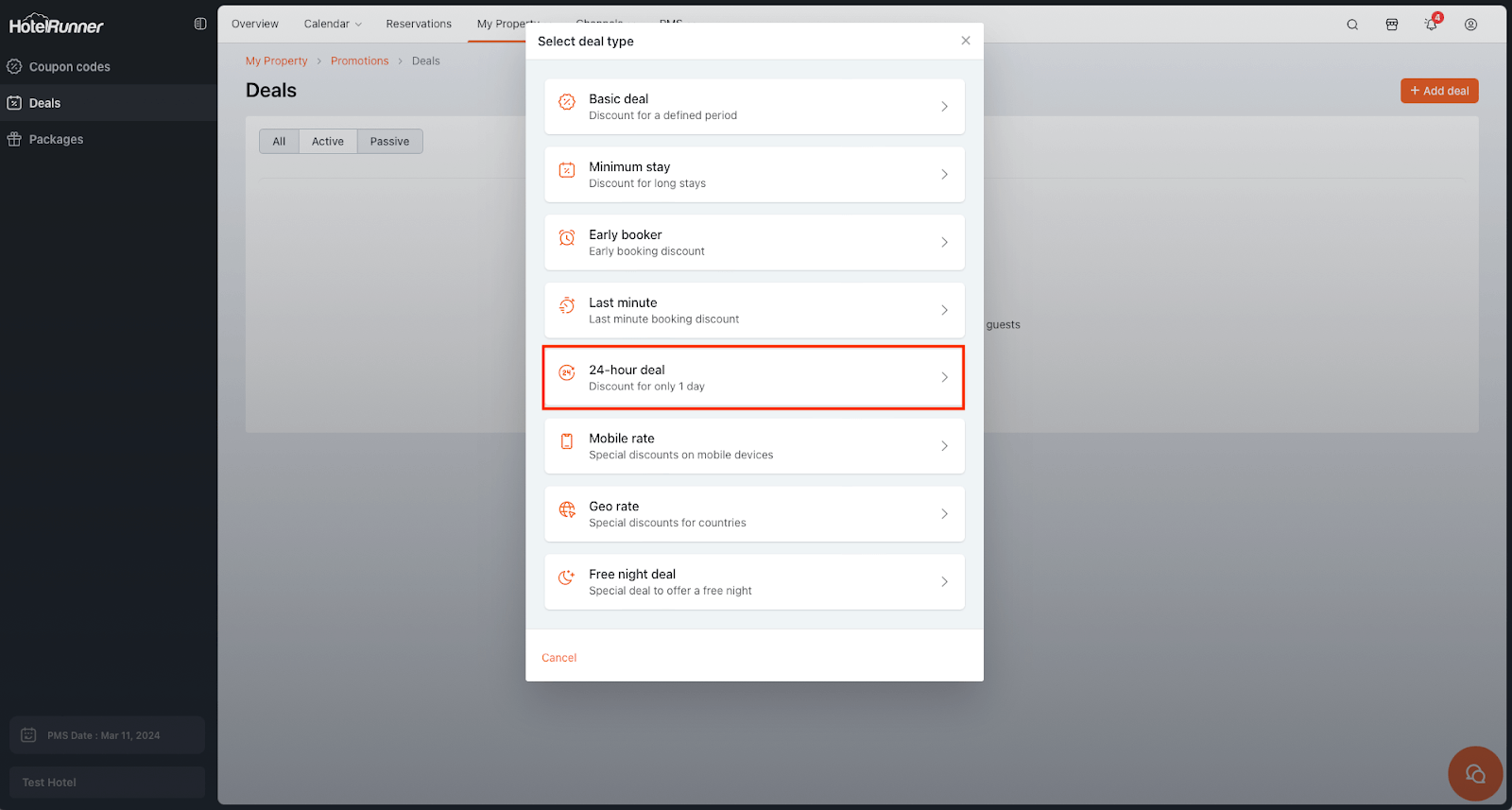Open the store marketplace icon
Screen dimensions: 1512x810
[x=1392, y=25]
